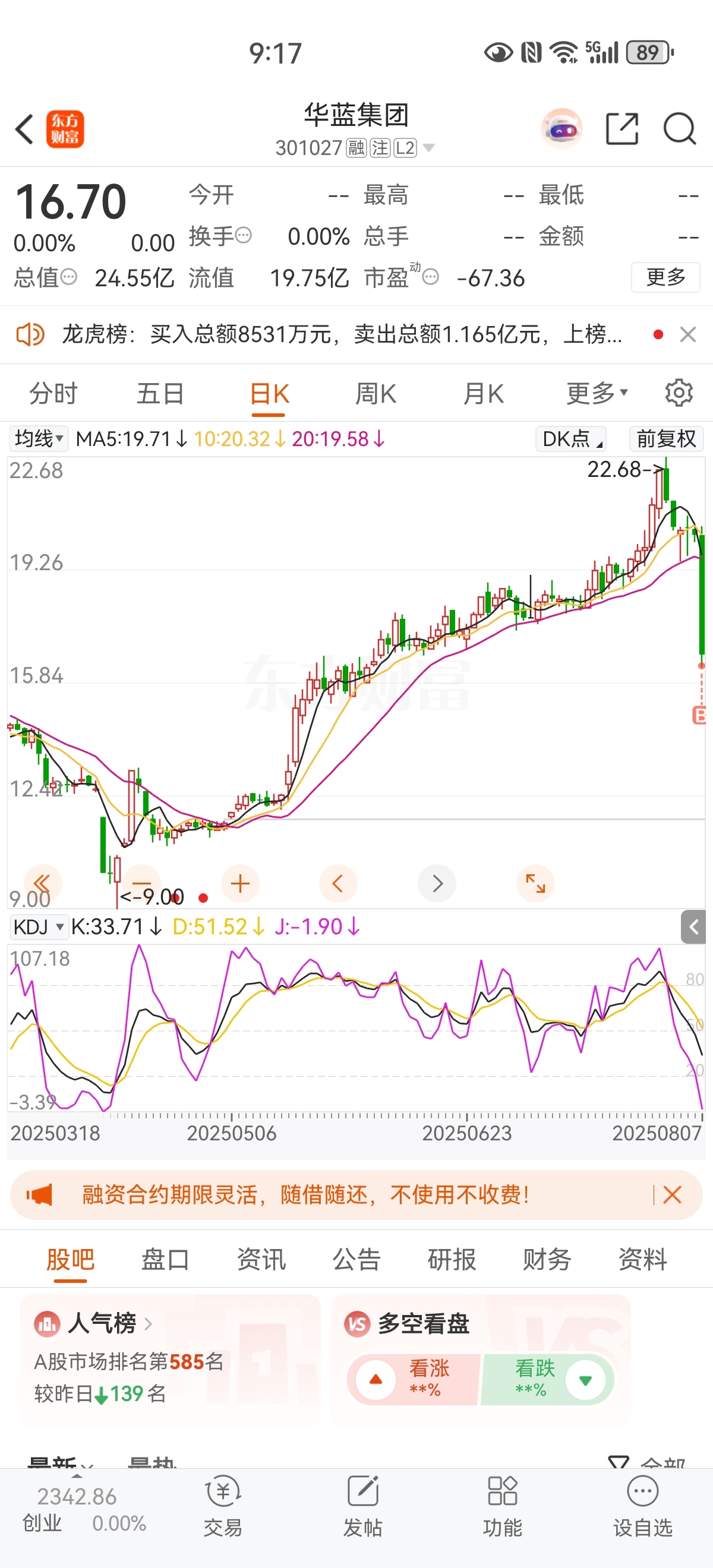Tap the B marker on chart
The height and width of the screenshot is (1568, 713).
699,715
